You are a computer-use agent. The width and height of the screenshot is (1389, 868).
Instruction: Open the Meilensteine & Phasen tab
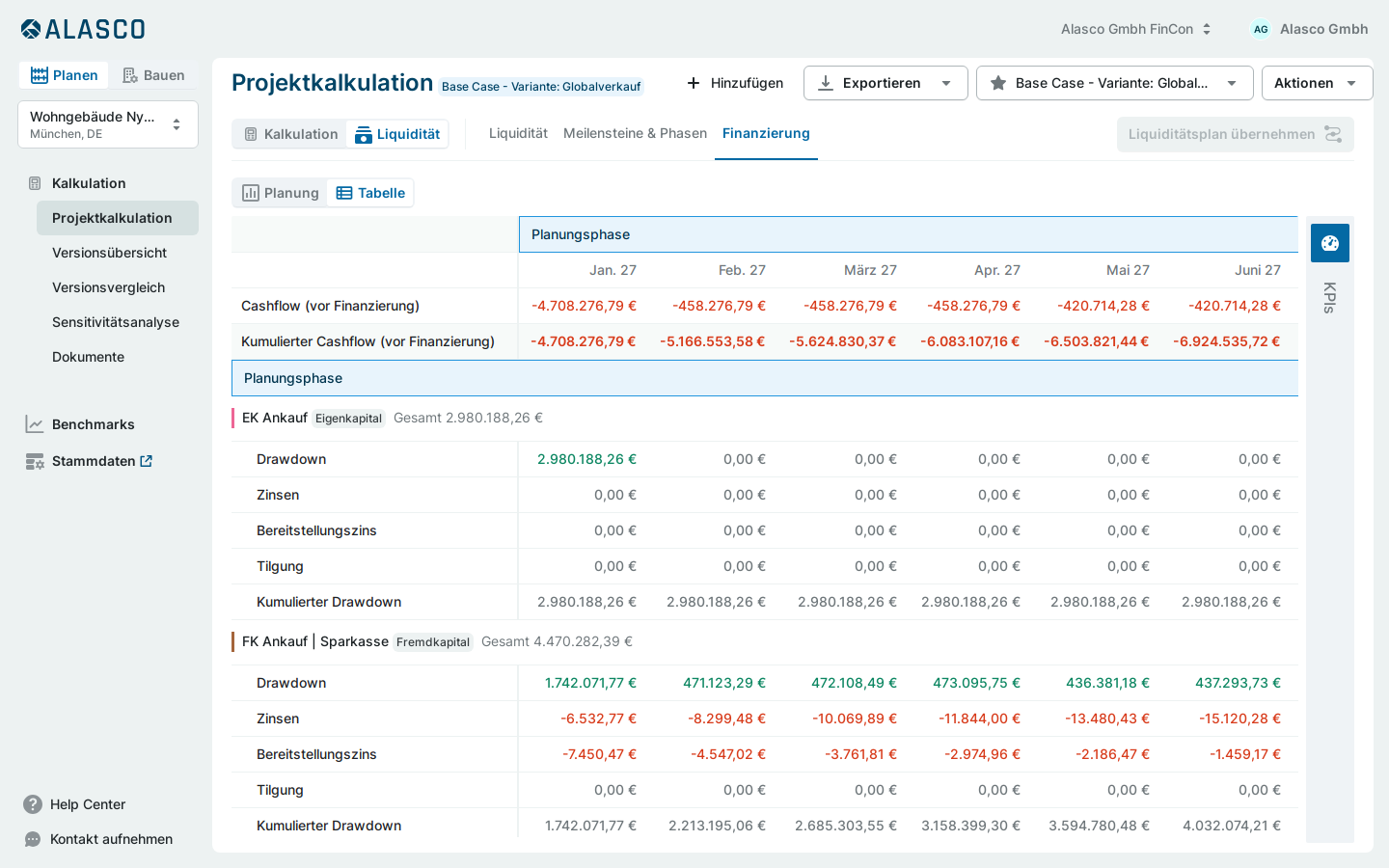[635, 133]
